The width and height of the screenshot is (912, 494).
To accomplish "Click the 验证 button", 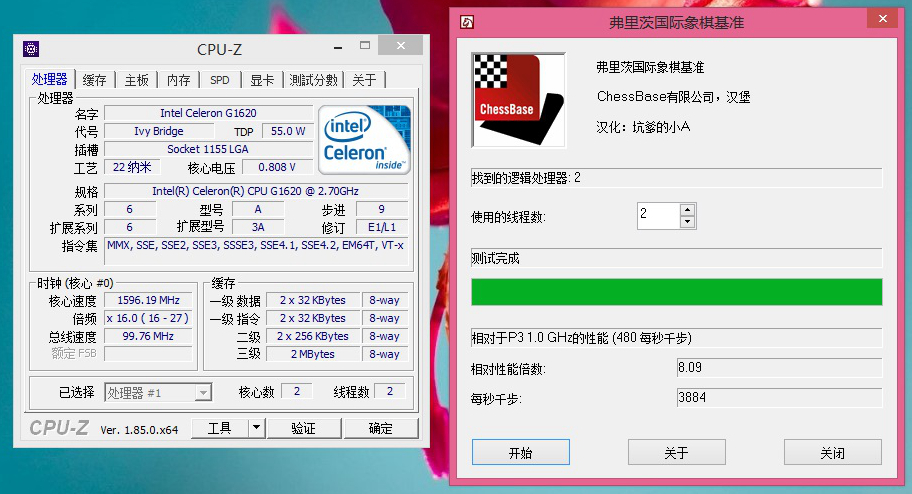I will pyautogui.click(x=304, y=428).
